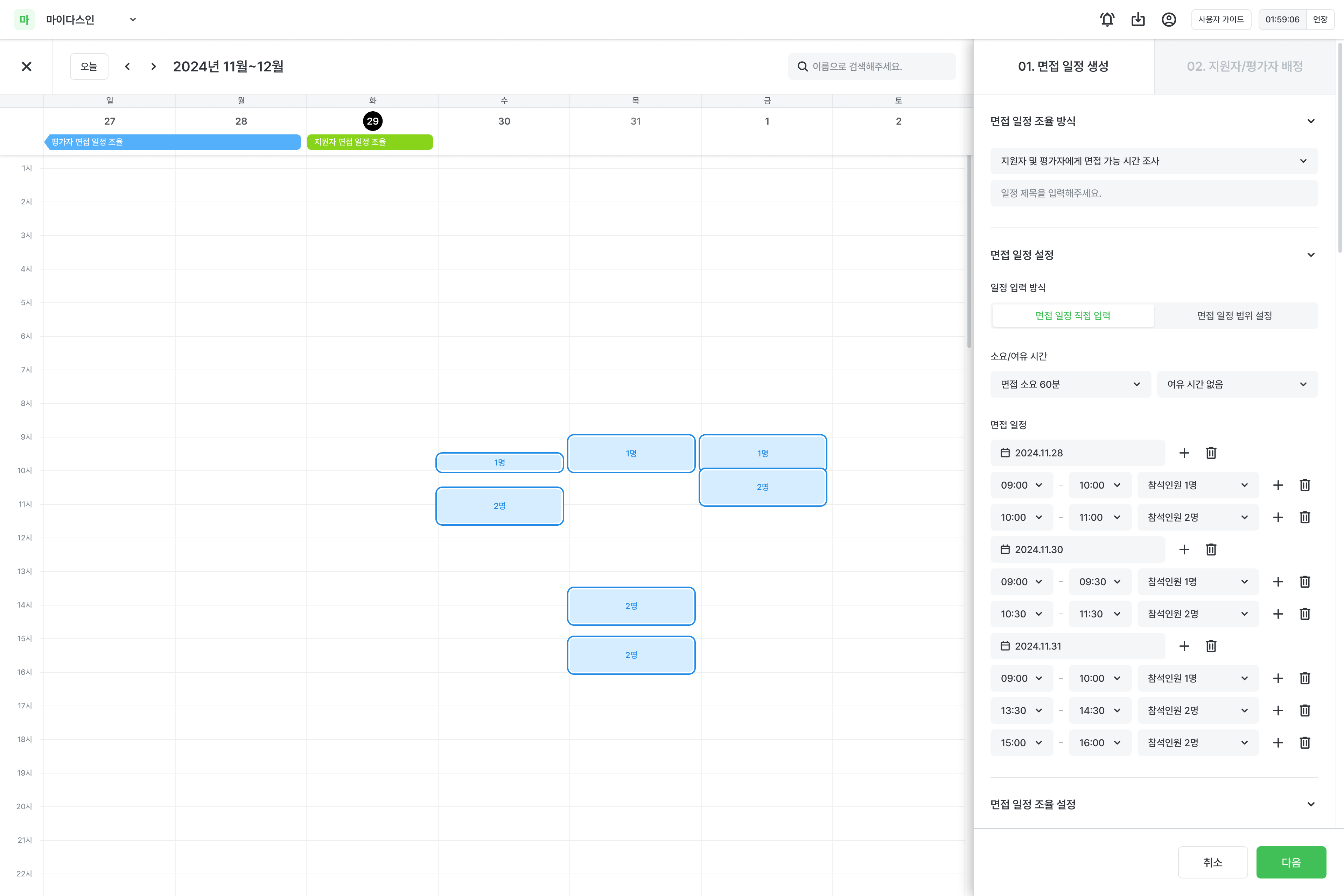Switch to 면접 일정 범위 설정 mode
The width and height of the screenshot is (1344, 896).
pos(1234,315)
